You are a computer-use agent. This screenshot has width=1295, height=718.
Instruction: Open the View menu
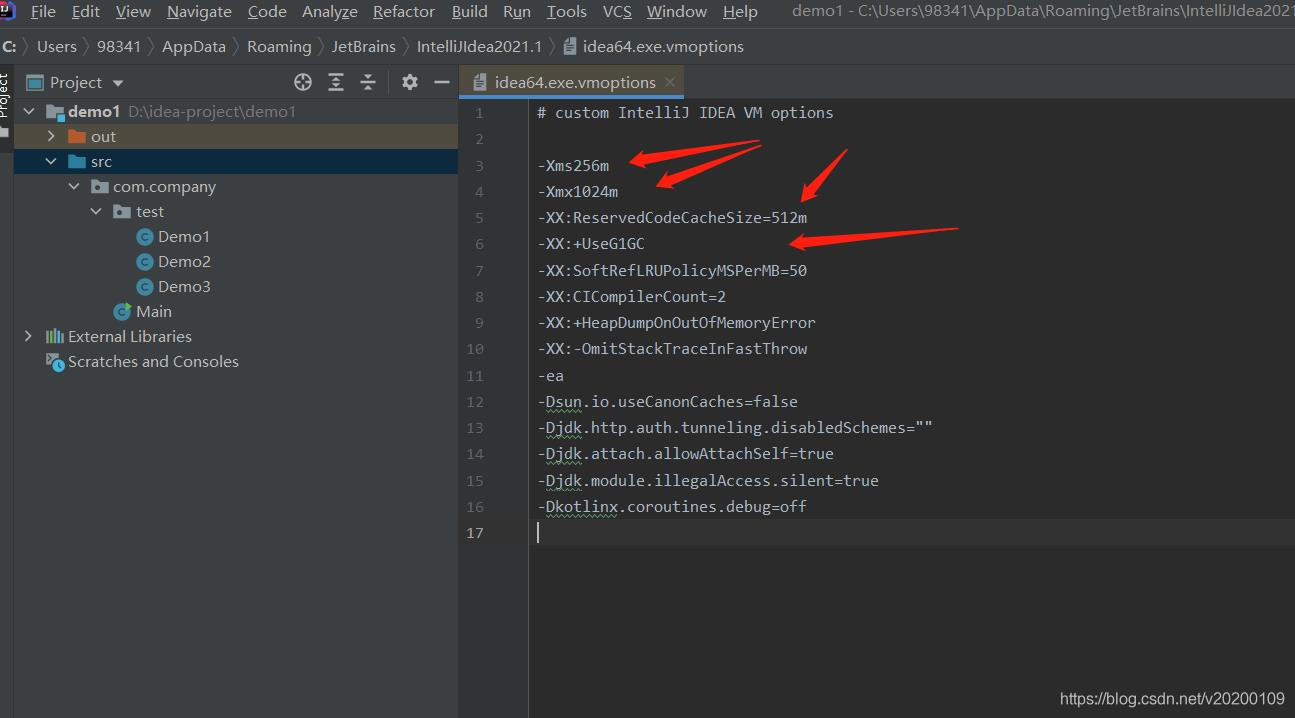(133, 12)
